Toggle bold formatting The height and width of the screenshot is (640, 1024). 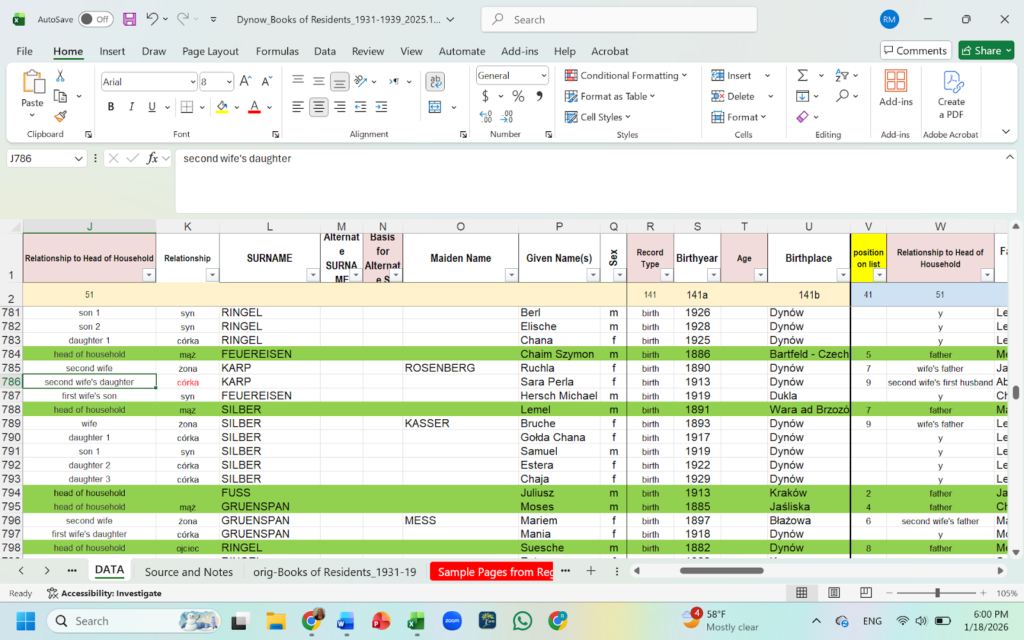point(109,107)
